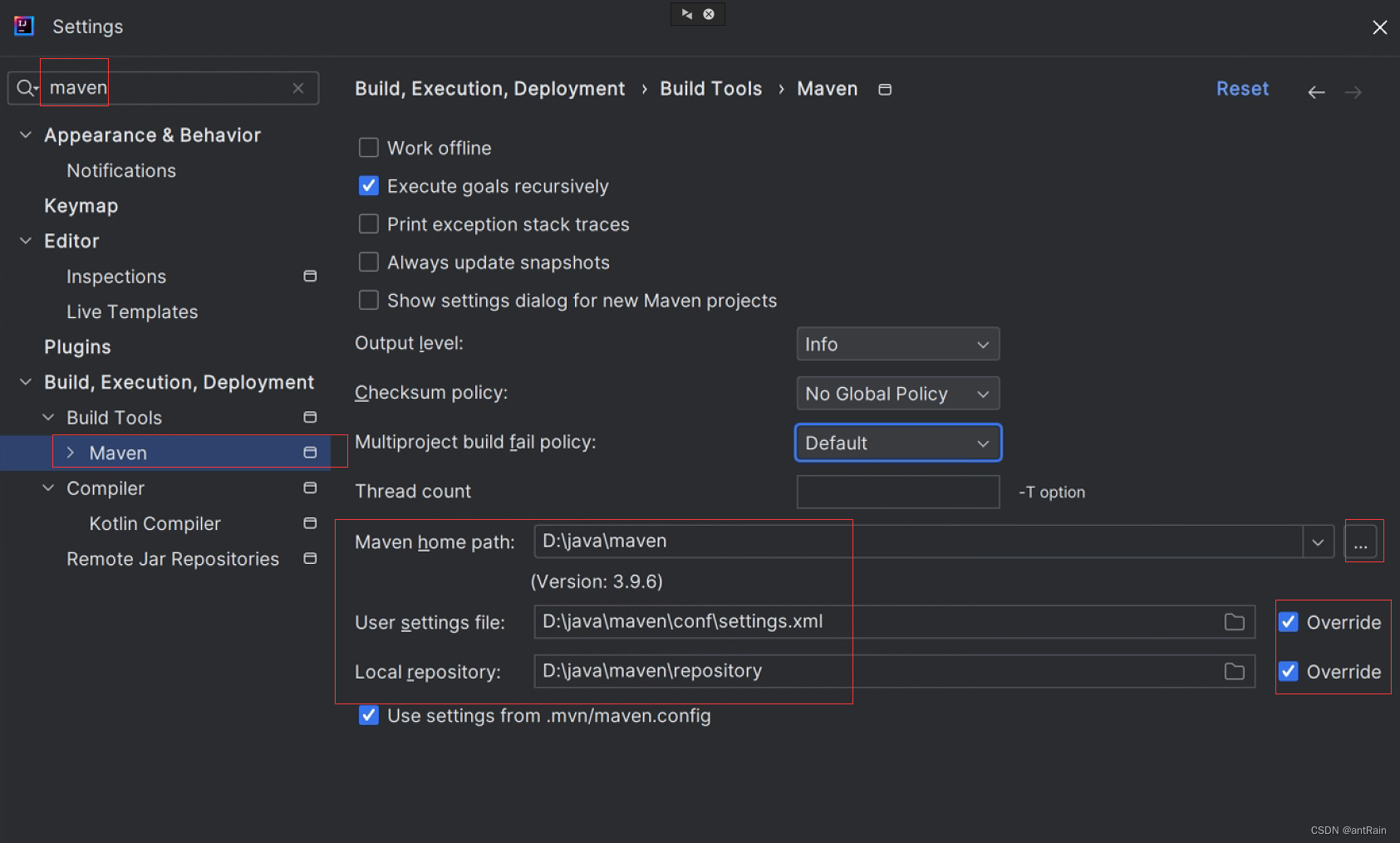1400x843 pixels.
Task: Open the Output level dropdown
Action: (898, 344)
